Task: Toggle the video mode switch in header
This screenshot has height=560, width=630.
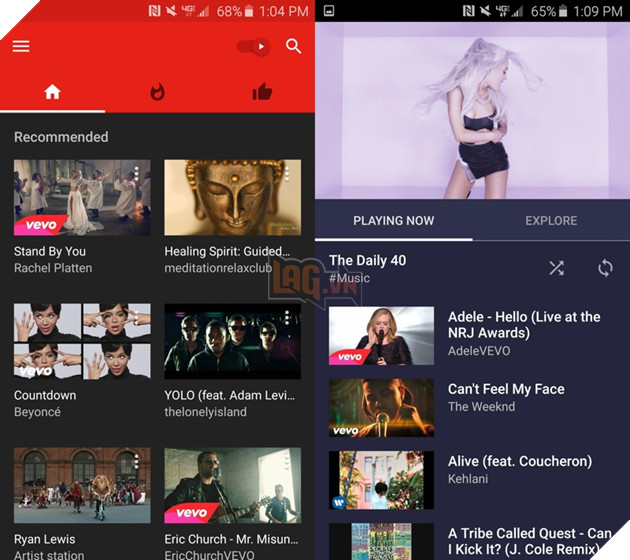Action: point(254,47)
